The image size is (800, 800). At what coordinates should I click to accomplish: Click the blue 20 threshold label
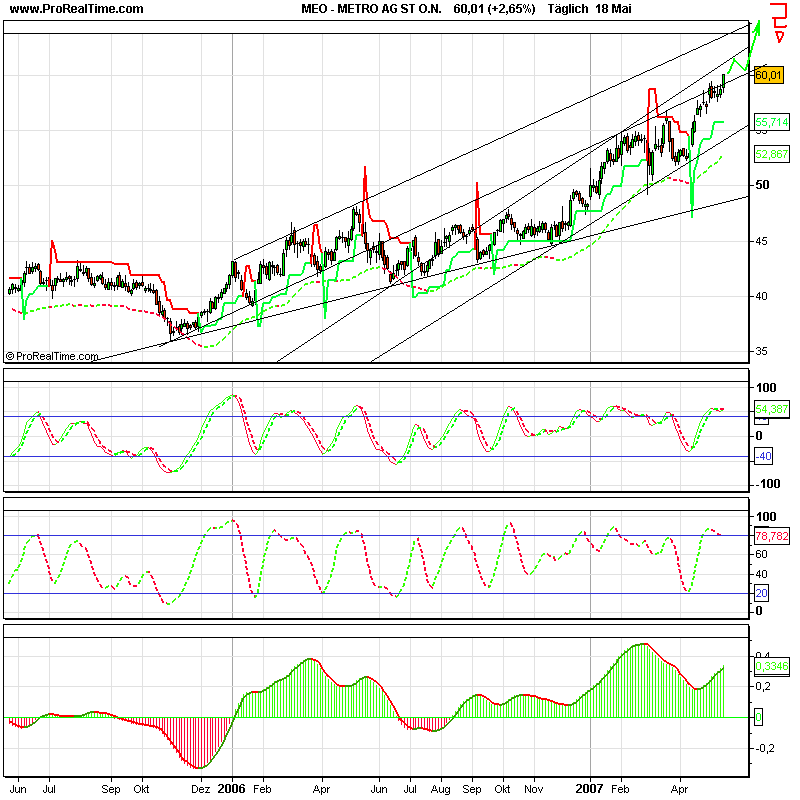tap(760, 593)
